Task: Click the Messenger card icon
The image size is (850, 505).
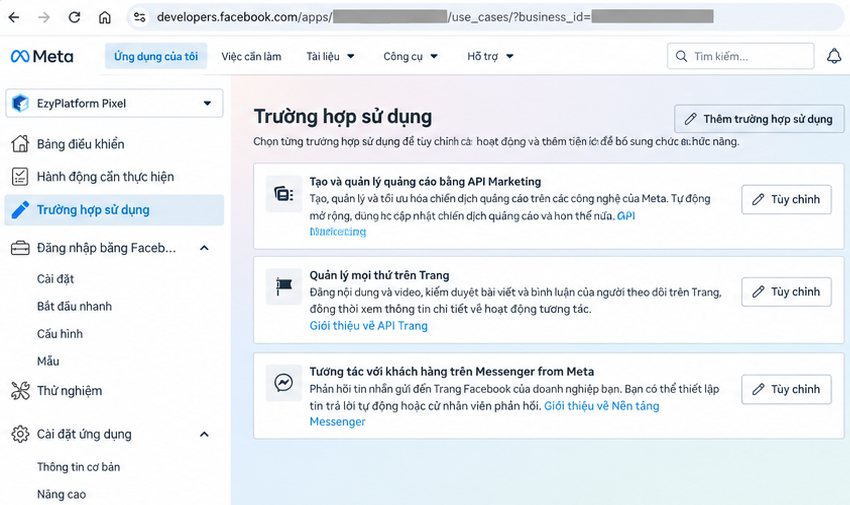Action: point(284,383)
